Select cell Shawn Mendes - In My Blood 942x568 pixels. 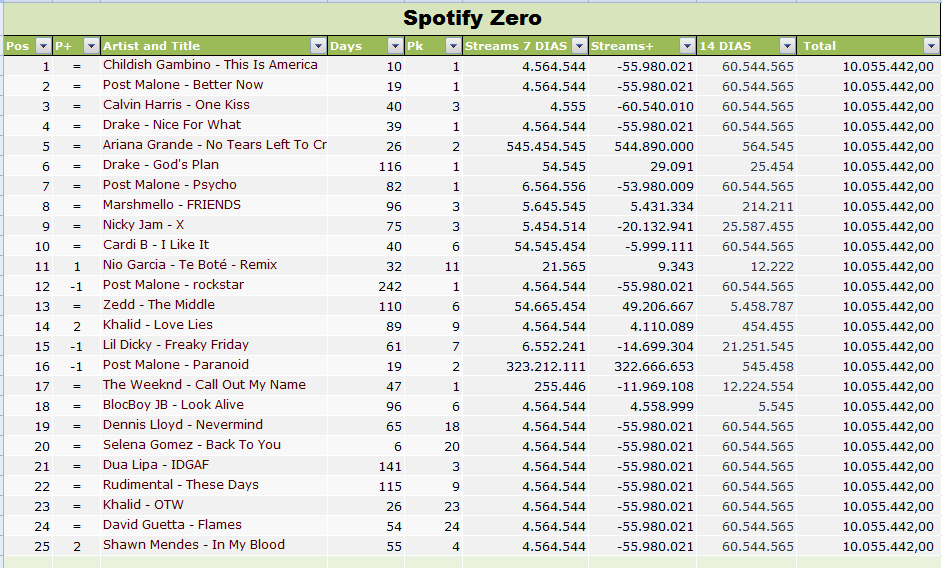pyautogui.click(x=214, y=545)
